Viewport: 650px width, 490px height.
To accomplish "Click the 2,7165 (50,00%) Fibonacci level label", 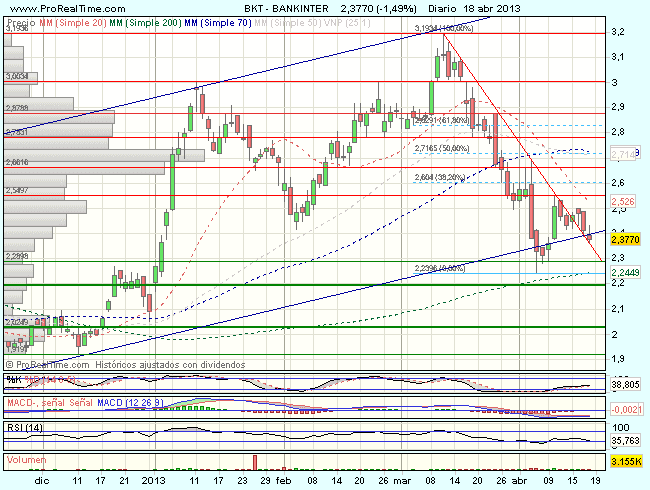I will coord(441,148).
